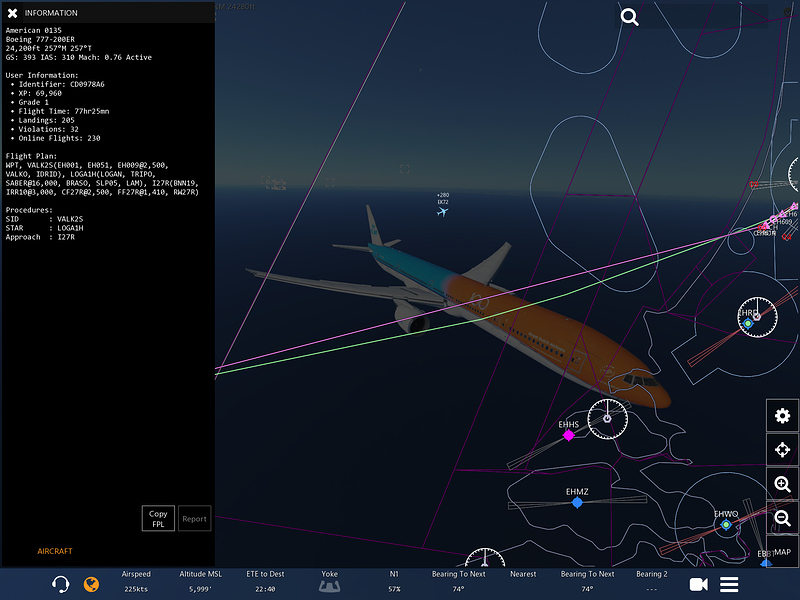The height and width of the screenshot is (600, 800).
Task: Open the map search magnifier
Action: pos(629,17)
